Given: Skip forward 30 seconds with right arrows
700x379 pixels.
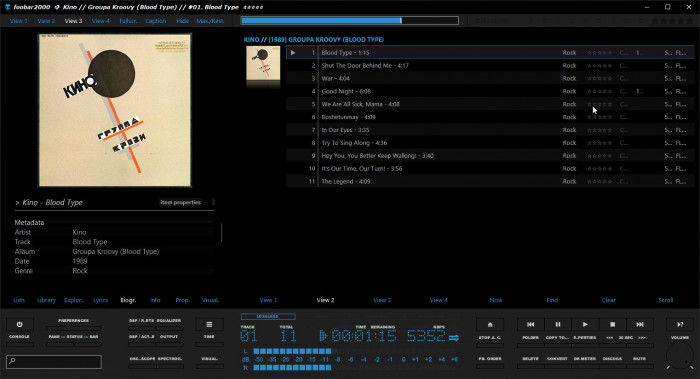Looking at the screenshot, I should (x=642, y=338).
